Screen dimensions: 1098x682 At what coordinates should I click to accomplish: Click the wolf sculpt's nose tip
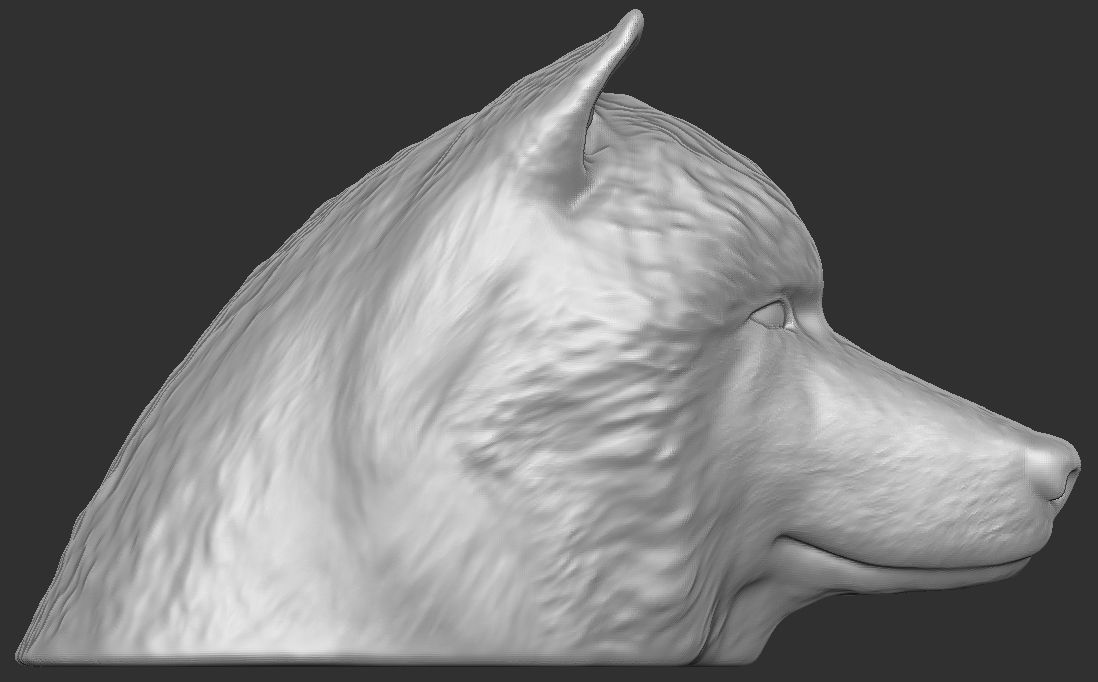pos(1053,469)
